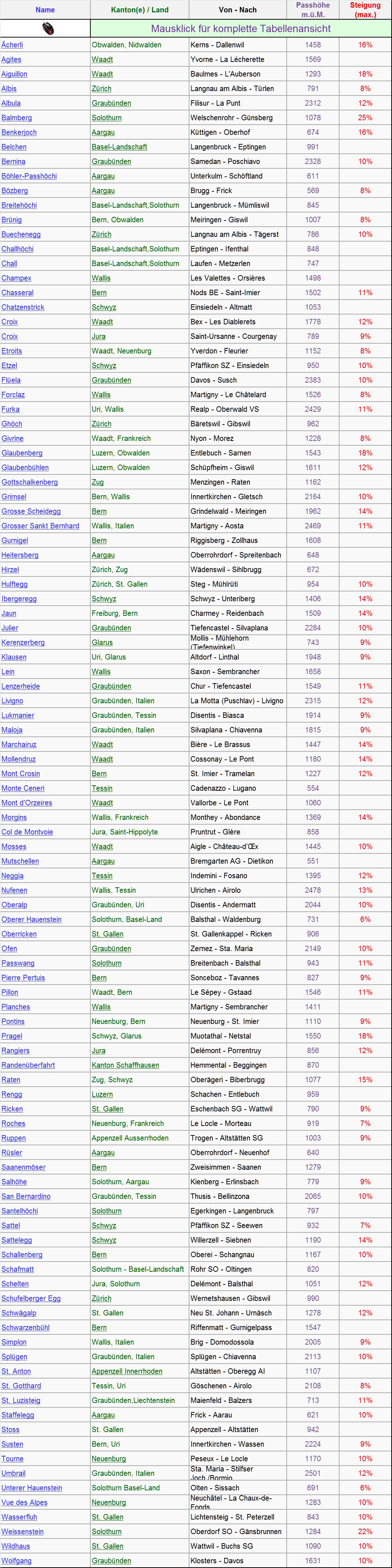The height and width of the screenshot is (1568, 392).
Task: Sort by the Name column header
Action: 45,10
